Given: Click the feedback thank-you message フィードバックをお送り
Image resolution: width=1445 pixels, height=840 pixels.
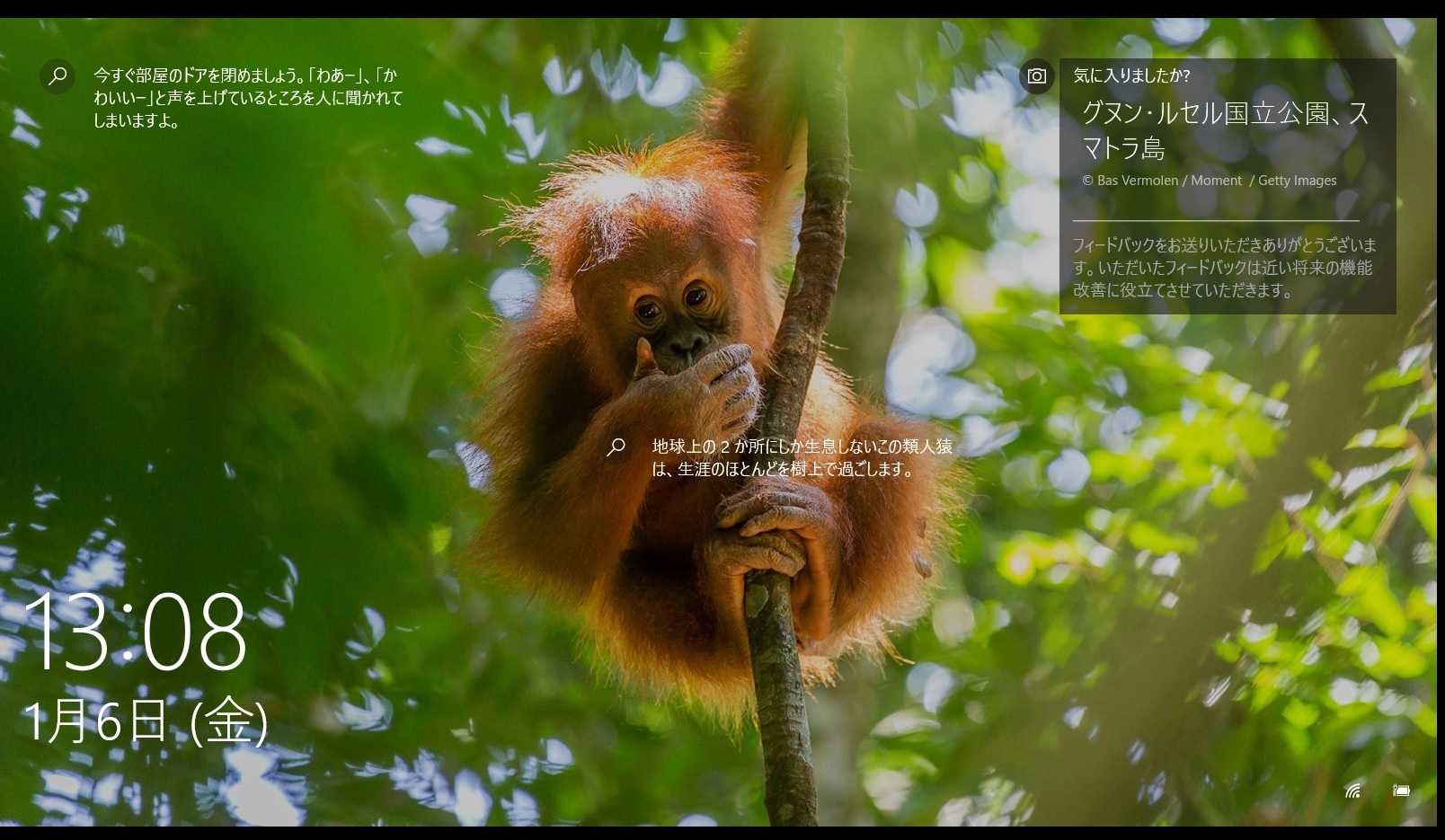Looking at the screenshot, I should pos(1224,268).
